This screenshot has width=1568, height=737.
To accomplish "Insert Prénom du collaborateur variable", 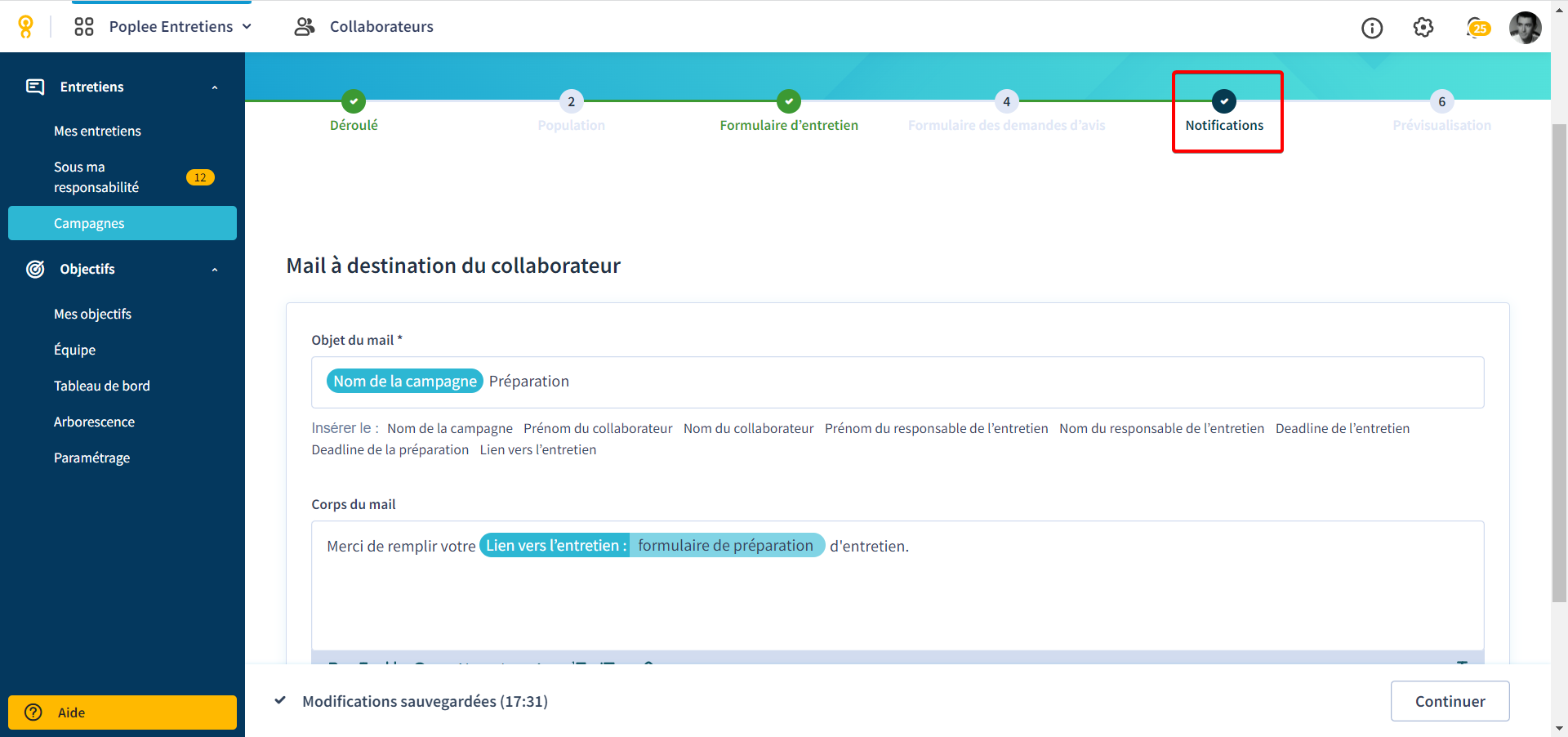I will (598, 428).
